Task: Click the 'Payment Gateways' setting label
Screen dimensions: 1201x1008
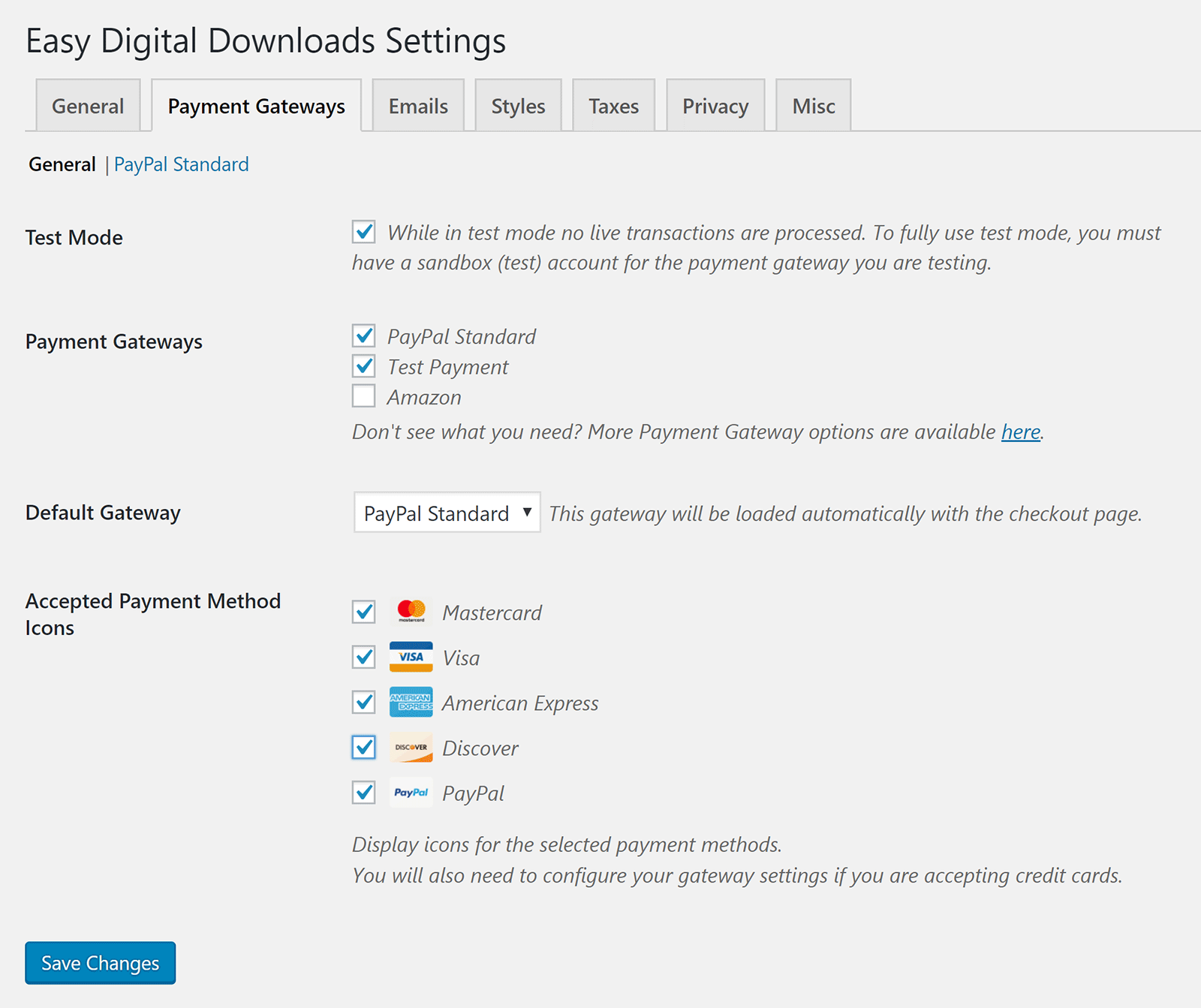Action: pyautogui.click(x=114, y=342)
